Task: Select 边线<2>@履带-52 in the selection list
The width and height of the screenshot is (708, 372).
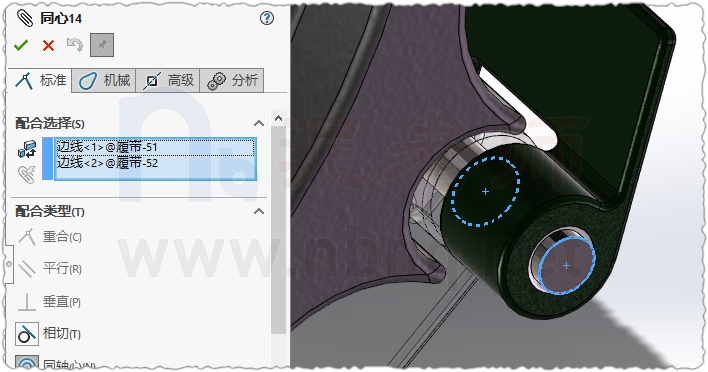Action: pos(155,163)
